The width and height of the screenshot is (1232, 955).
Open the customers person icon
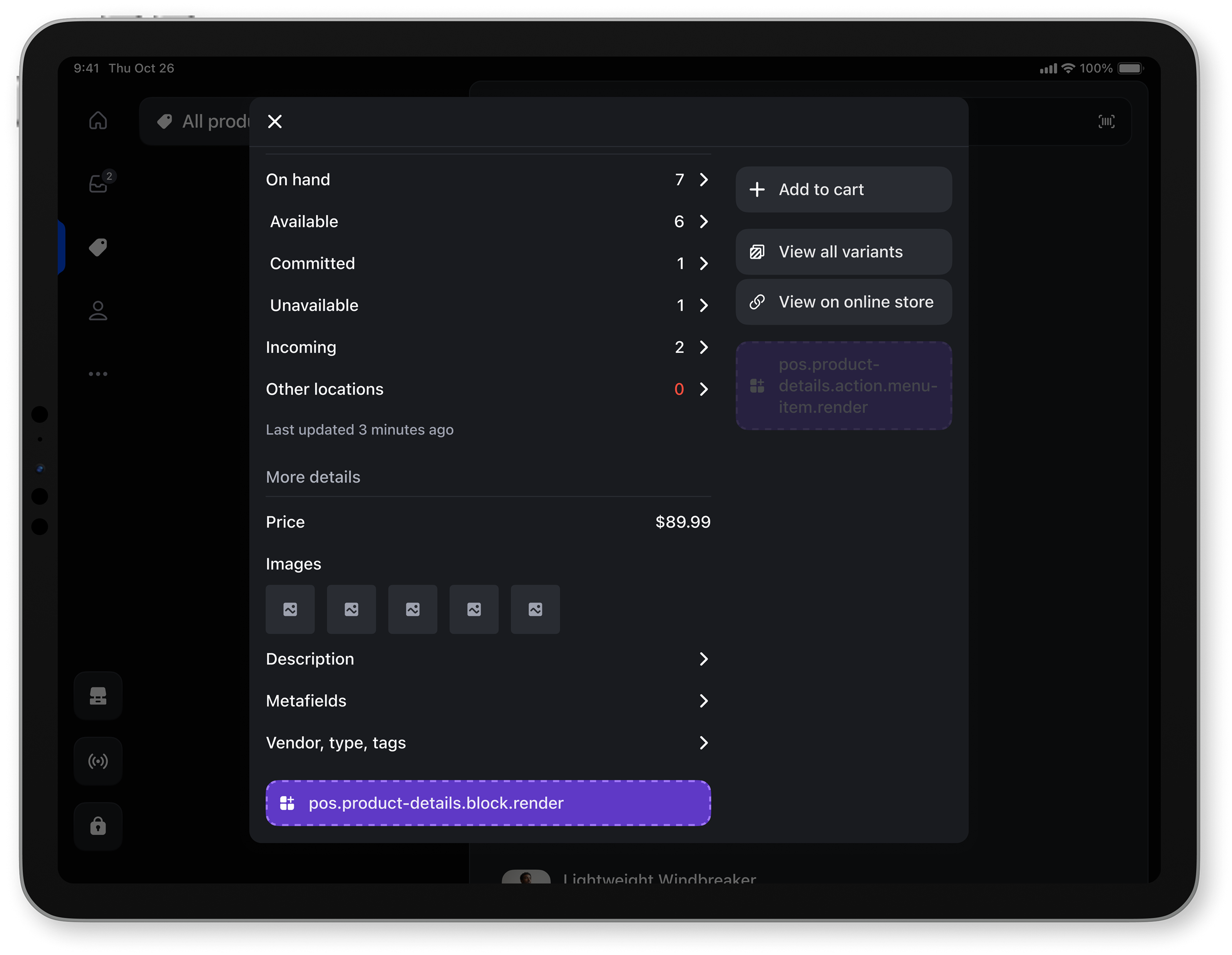coord(98,310)
